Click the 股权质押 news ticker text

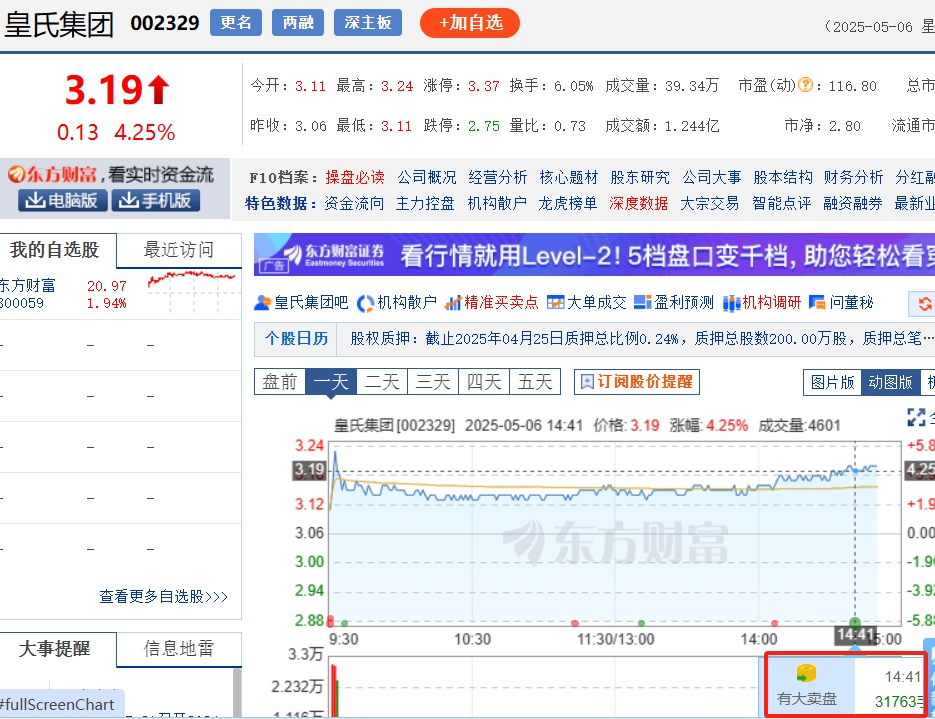pyautogui.click(x=642, y=339)
